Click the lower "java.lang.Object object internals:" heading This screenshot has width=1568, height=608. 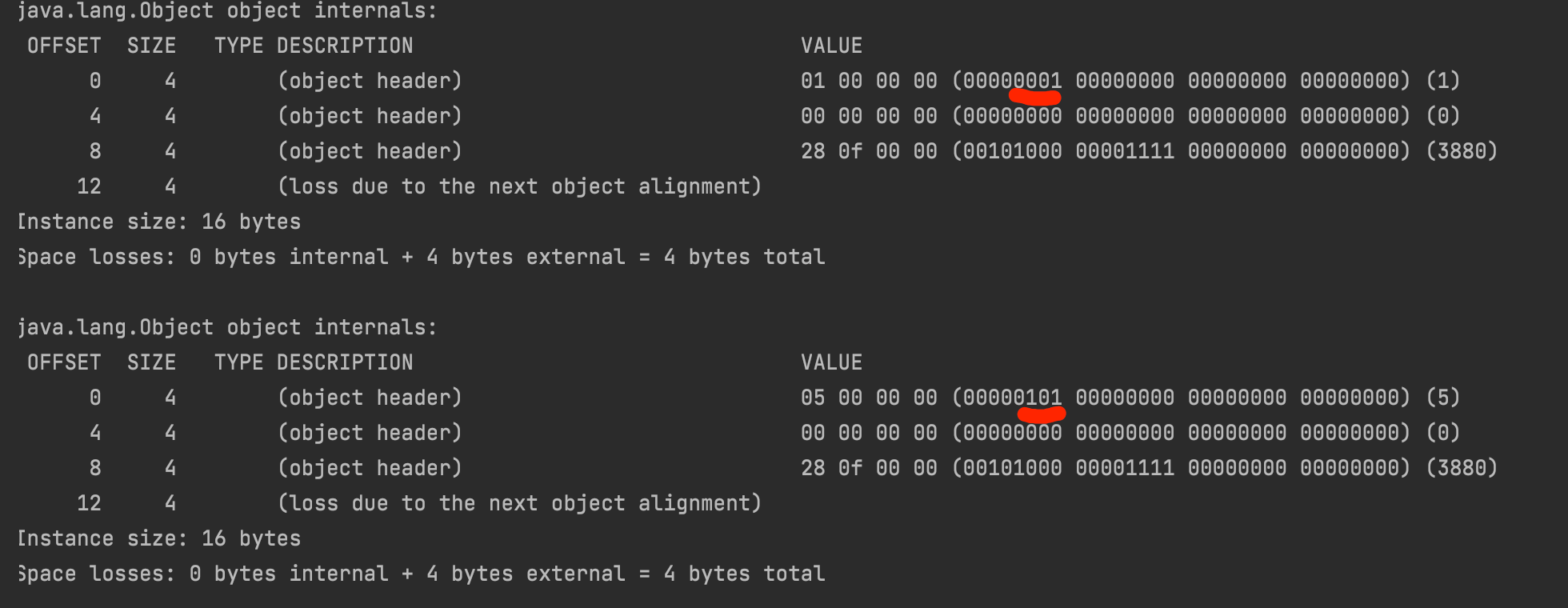pos(227,327)
